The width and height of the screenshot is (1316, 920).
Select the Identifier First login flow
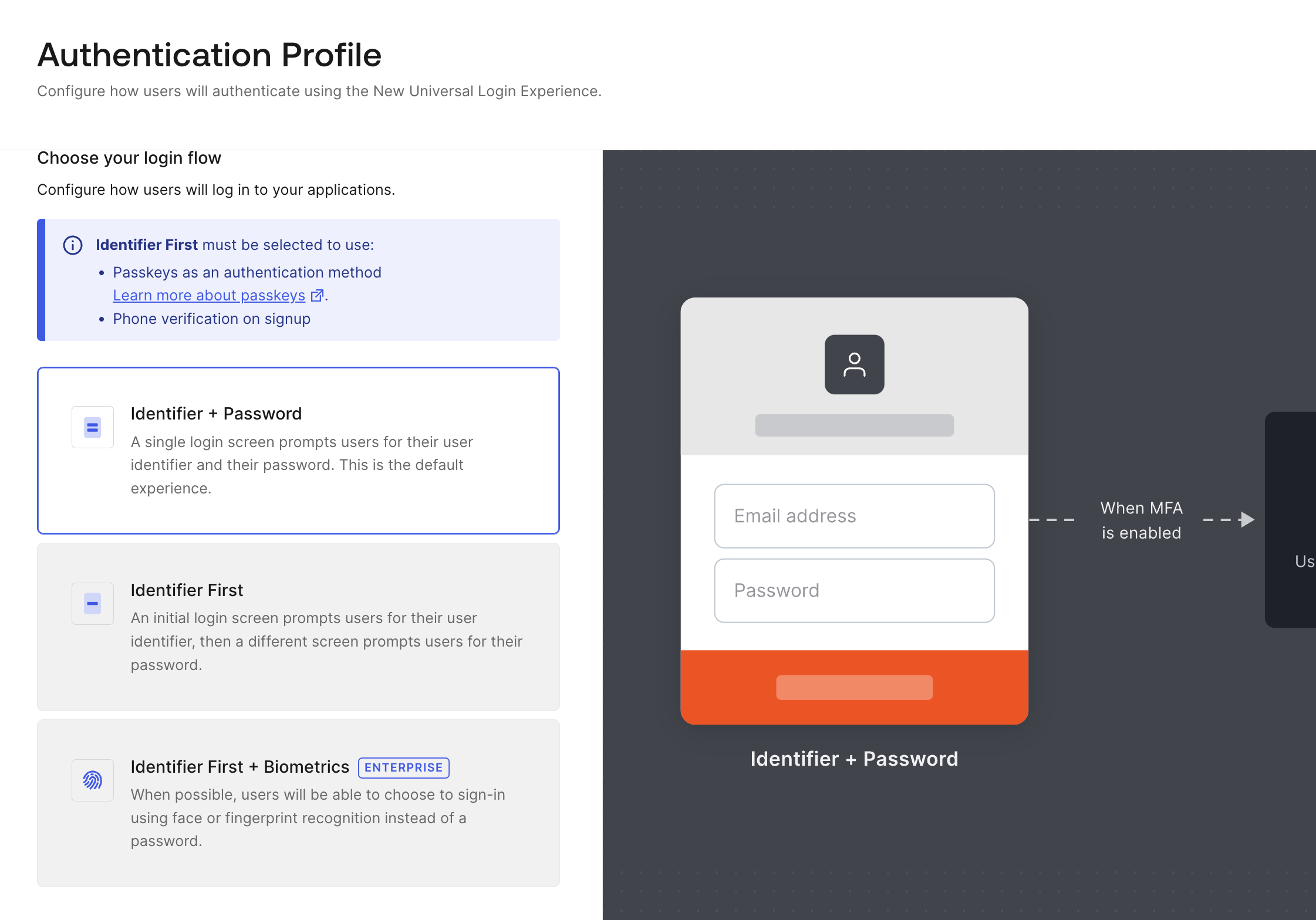click(x=298, y=627)
